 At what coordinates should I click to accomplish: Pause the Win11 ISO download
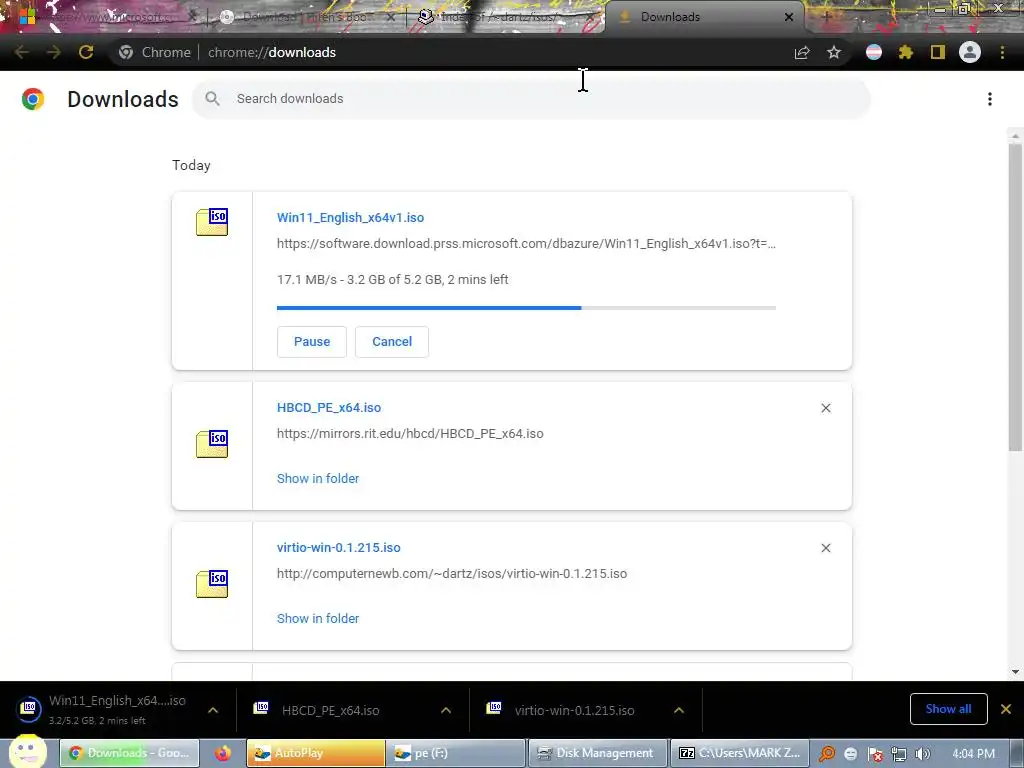point(312,342)
